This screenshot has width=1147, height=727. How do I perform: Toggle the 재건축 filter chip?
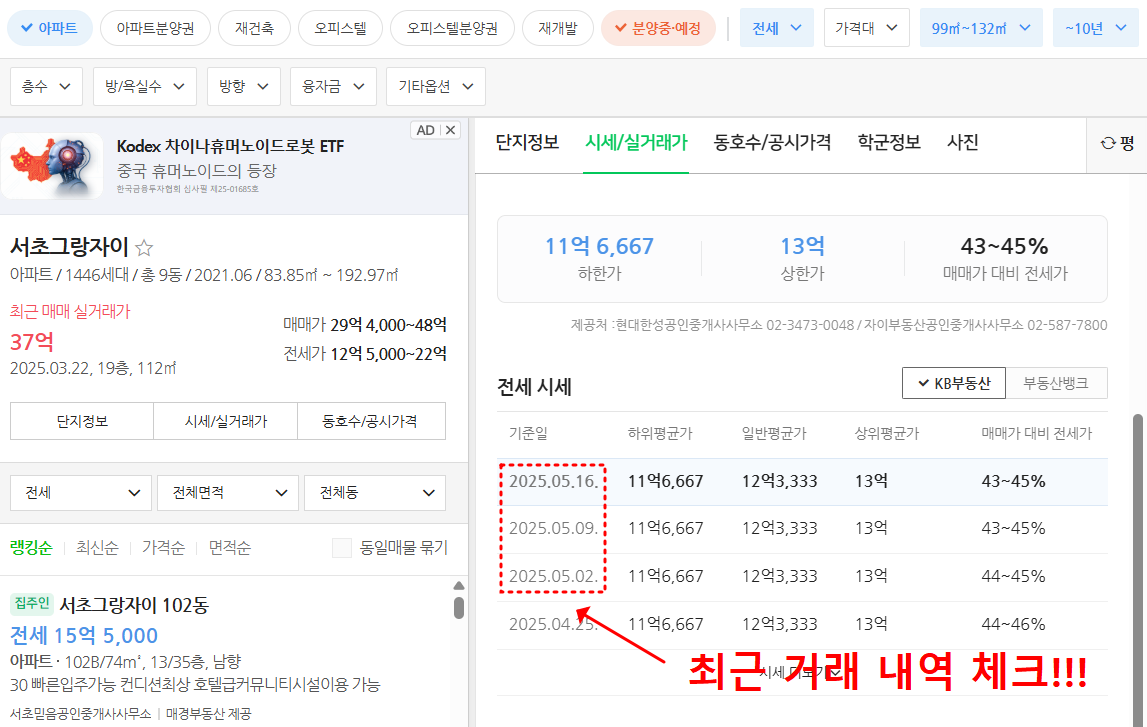point(254,29)
